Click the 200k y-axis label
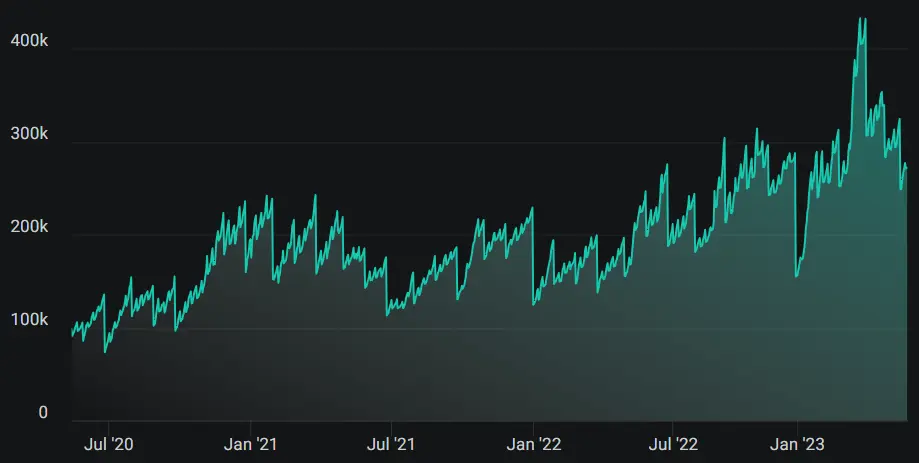The width and height of the screenshot is (919, 463). 29,226
